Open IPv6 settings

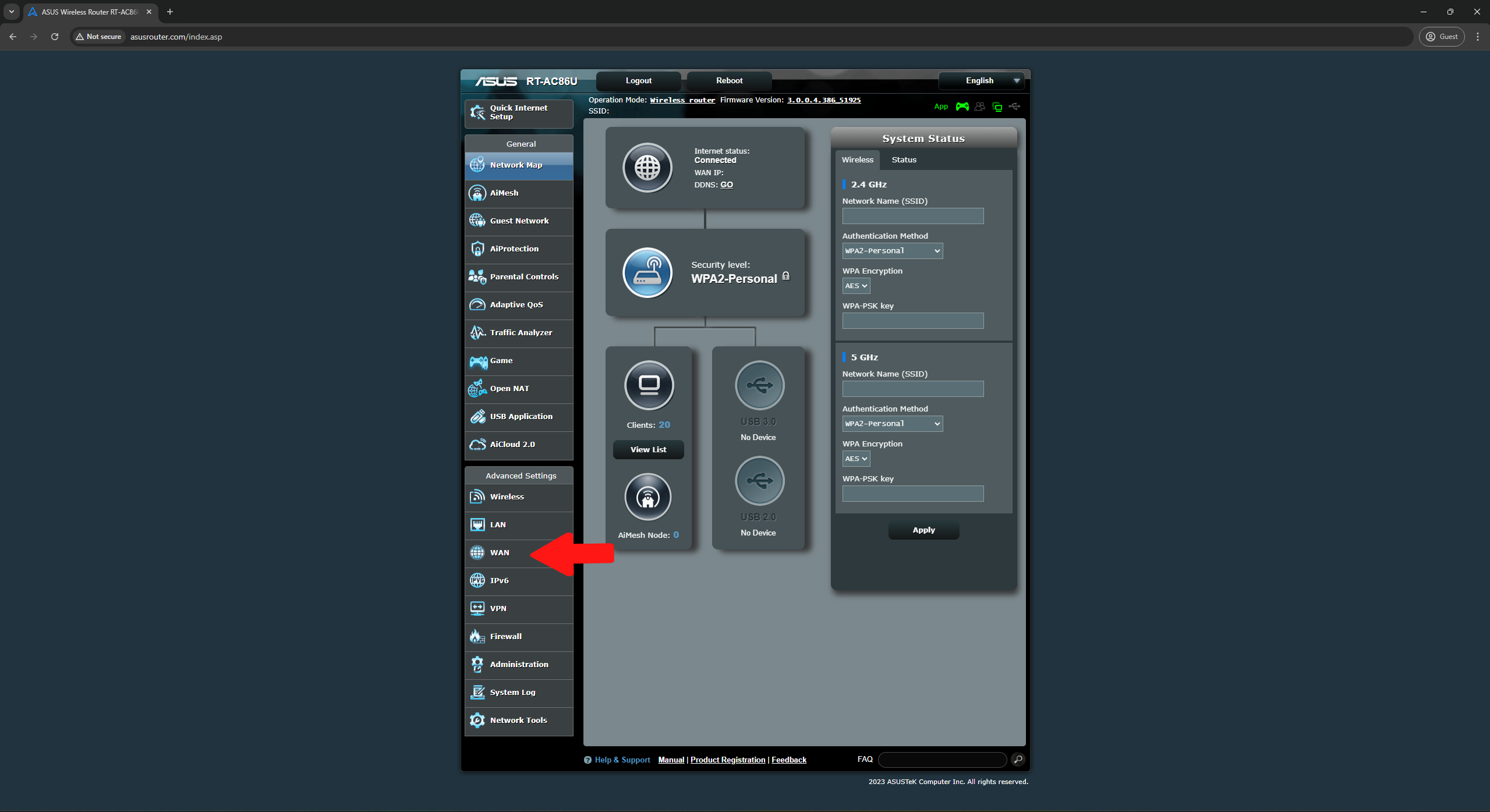(519, 581)
